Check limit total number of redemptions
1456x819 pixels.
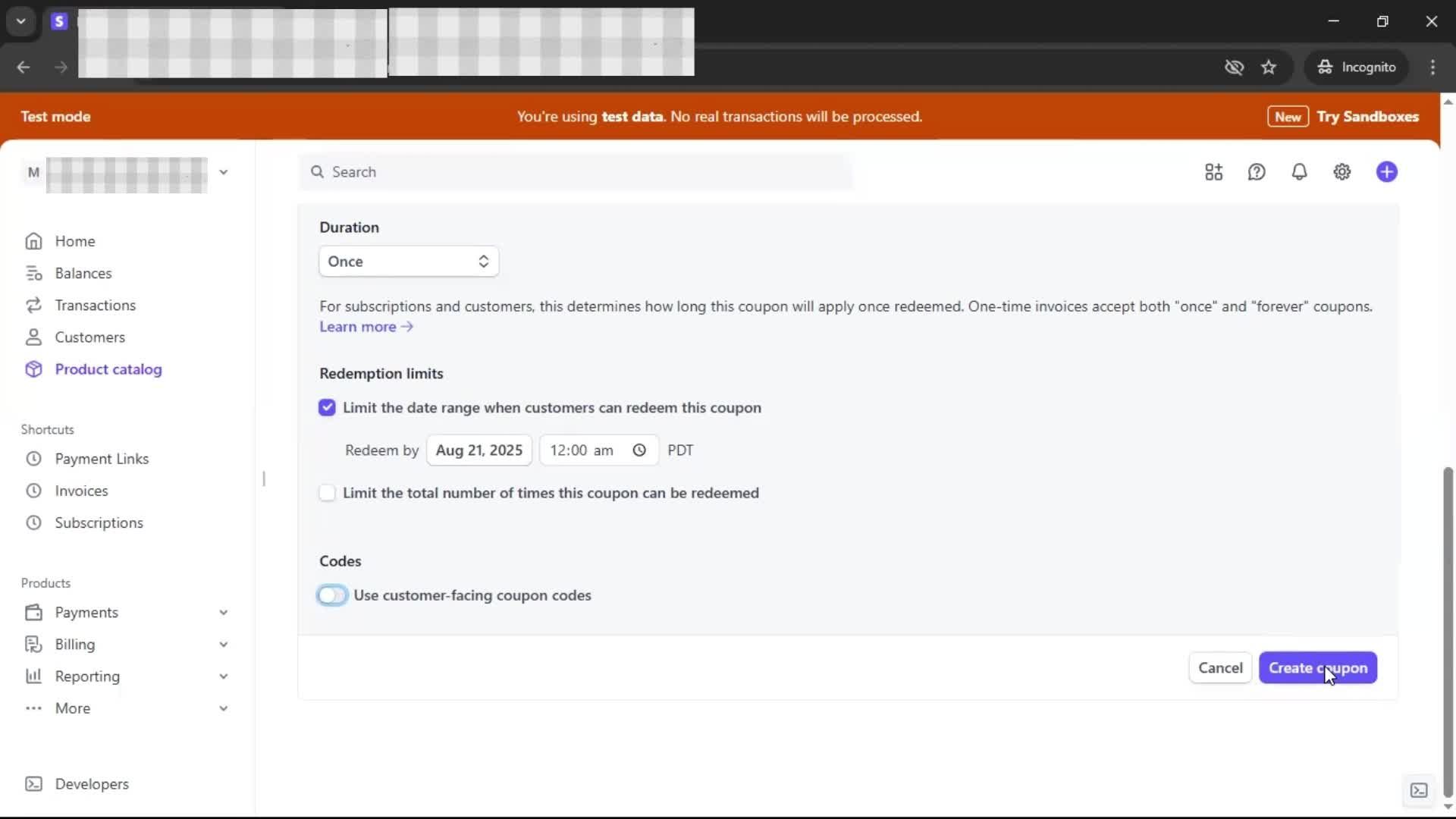(x=327, y=493)
